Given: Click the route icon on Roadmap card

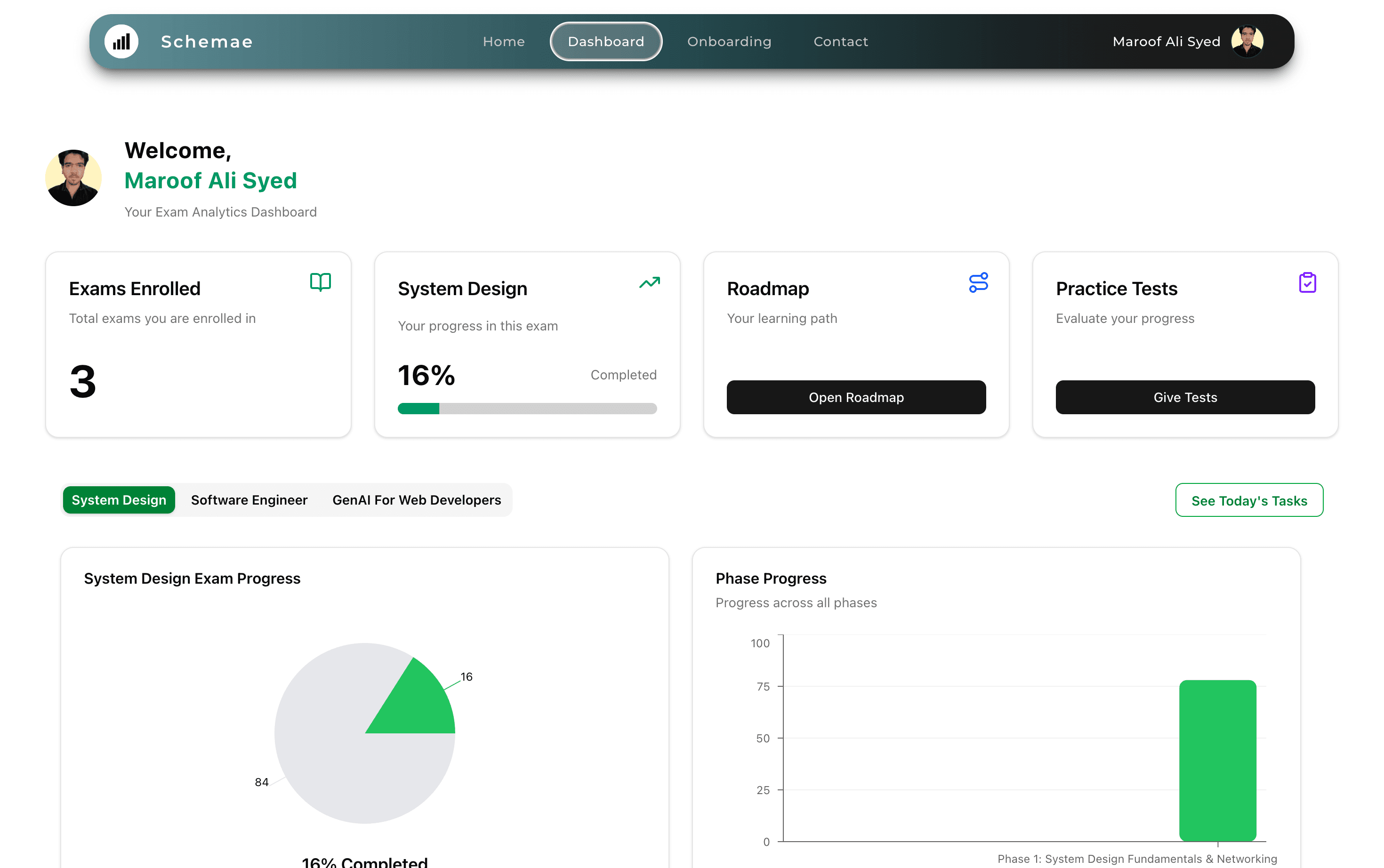Looking at the screenshot, I should coord(978,282).
